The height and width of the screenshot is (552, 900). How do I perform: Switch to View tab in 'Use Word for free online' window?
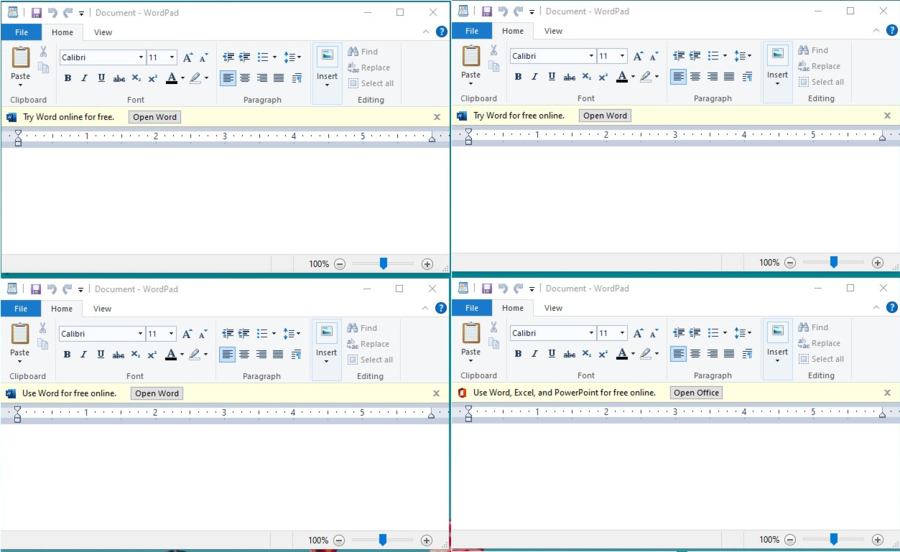click(x=102, y=309)
